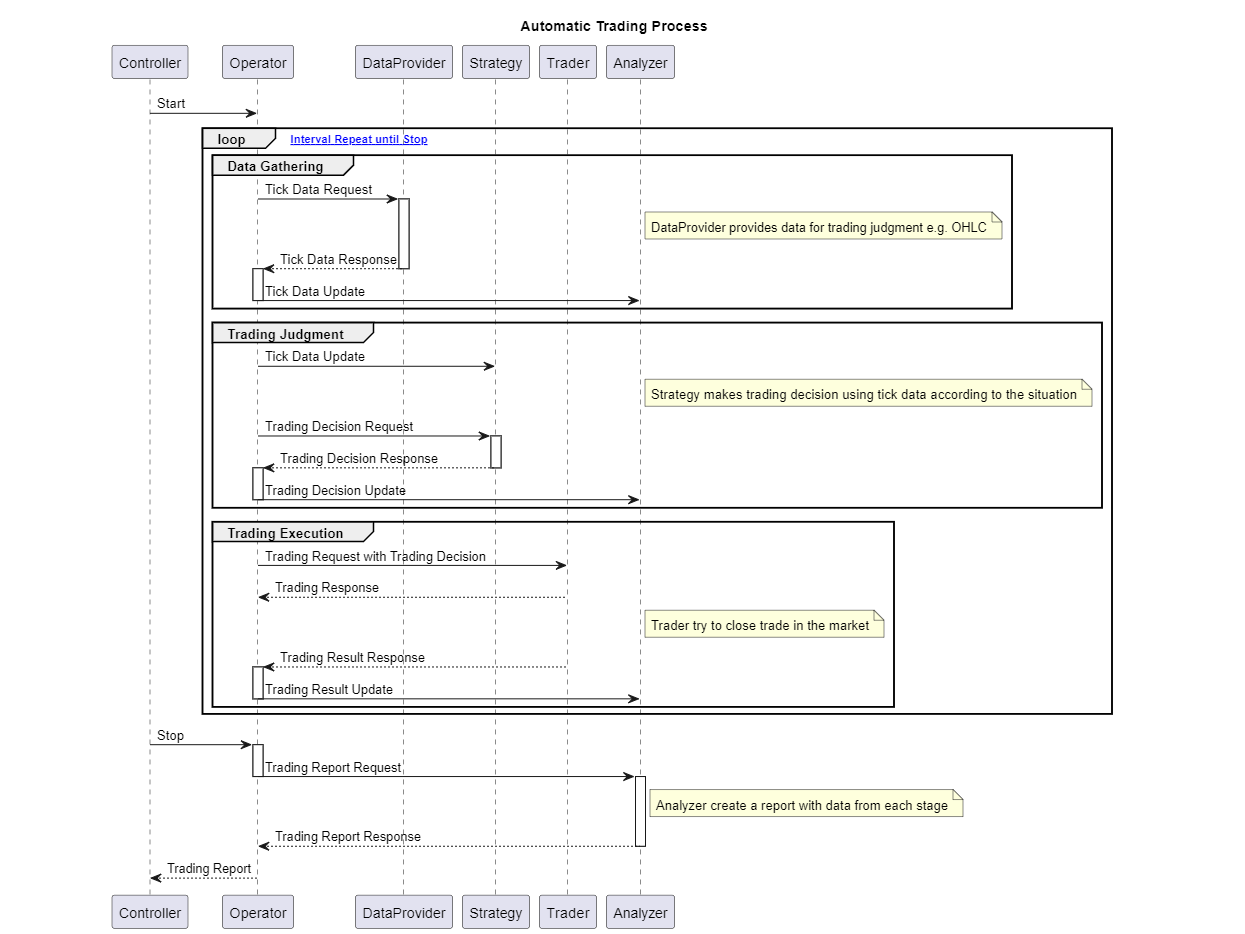Select the Analyzer participant box
This screenshot has height=934, width=1245.
(640, 61)
